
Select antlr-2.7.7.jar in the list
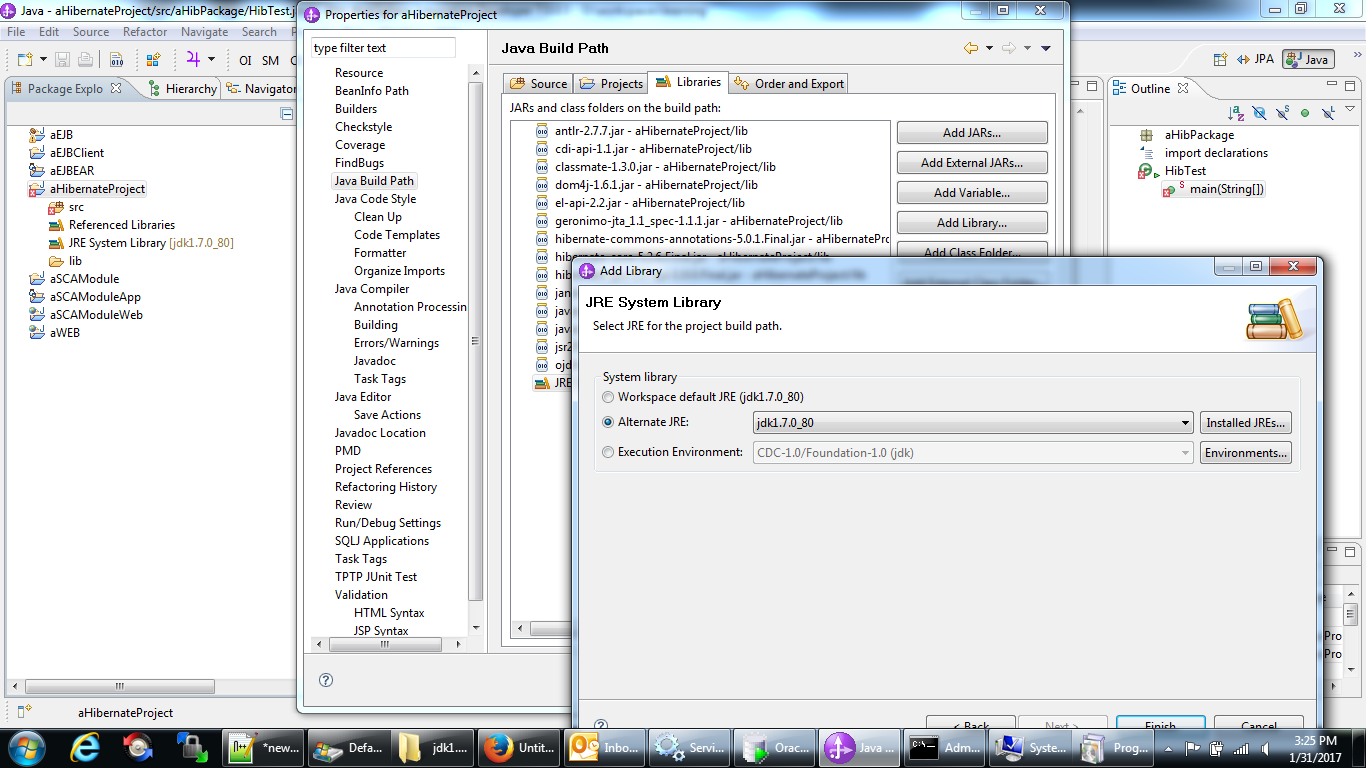[651, 131]
